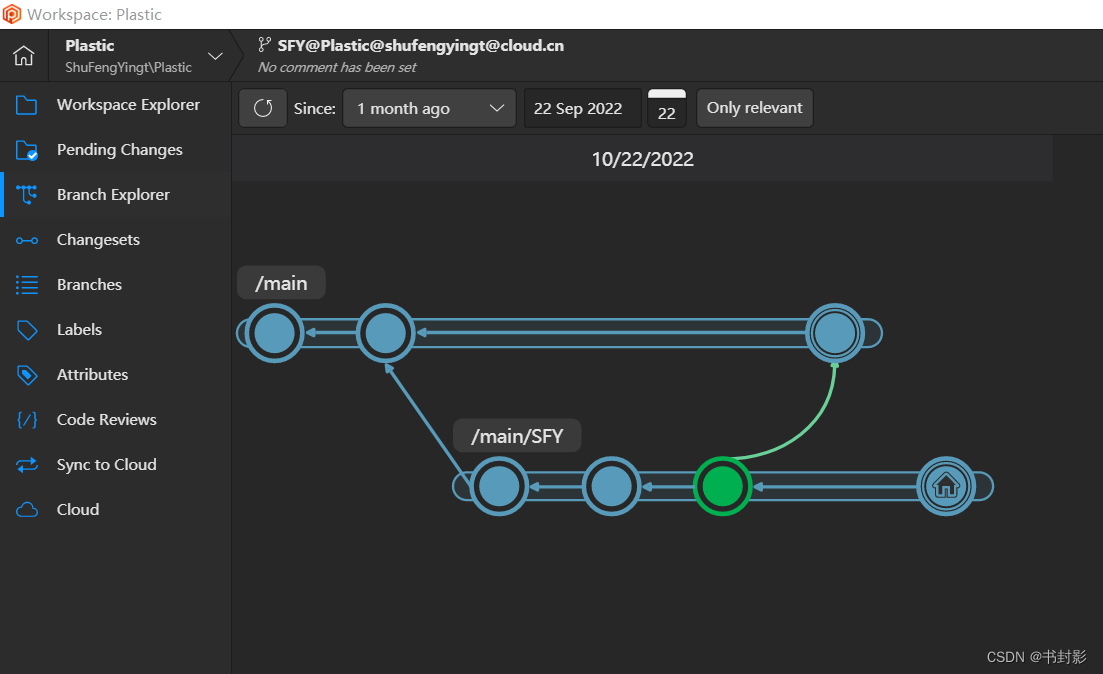Open the calendar date picker icon
The image size is (1103, 674).
(666, 108)
